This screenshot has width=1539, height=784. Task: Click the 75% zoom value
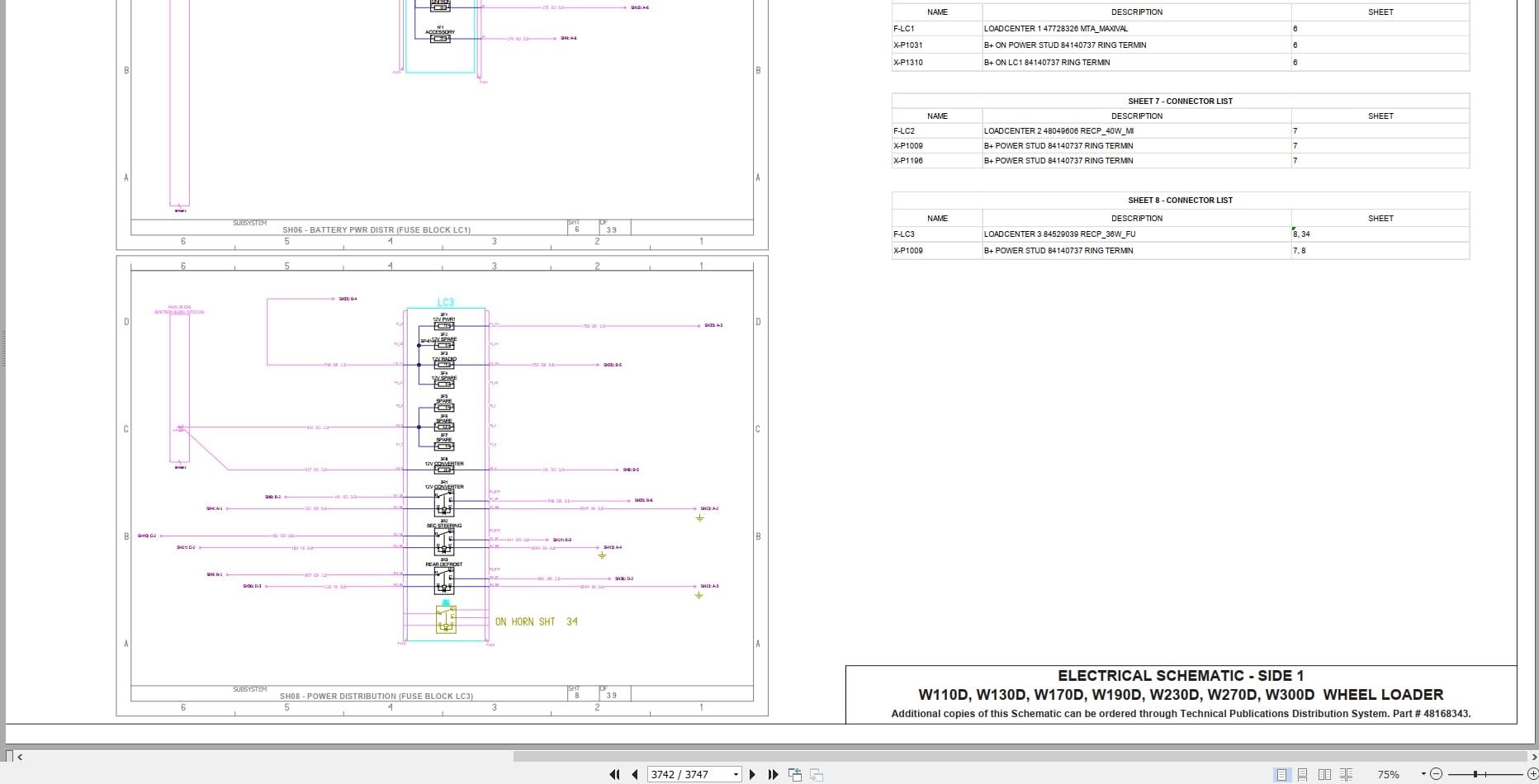1388,774
